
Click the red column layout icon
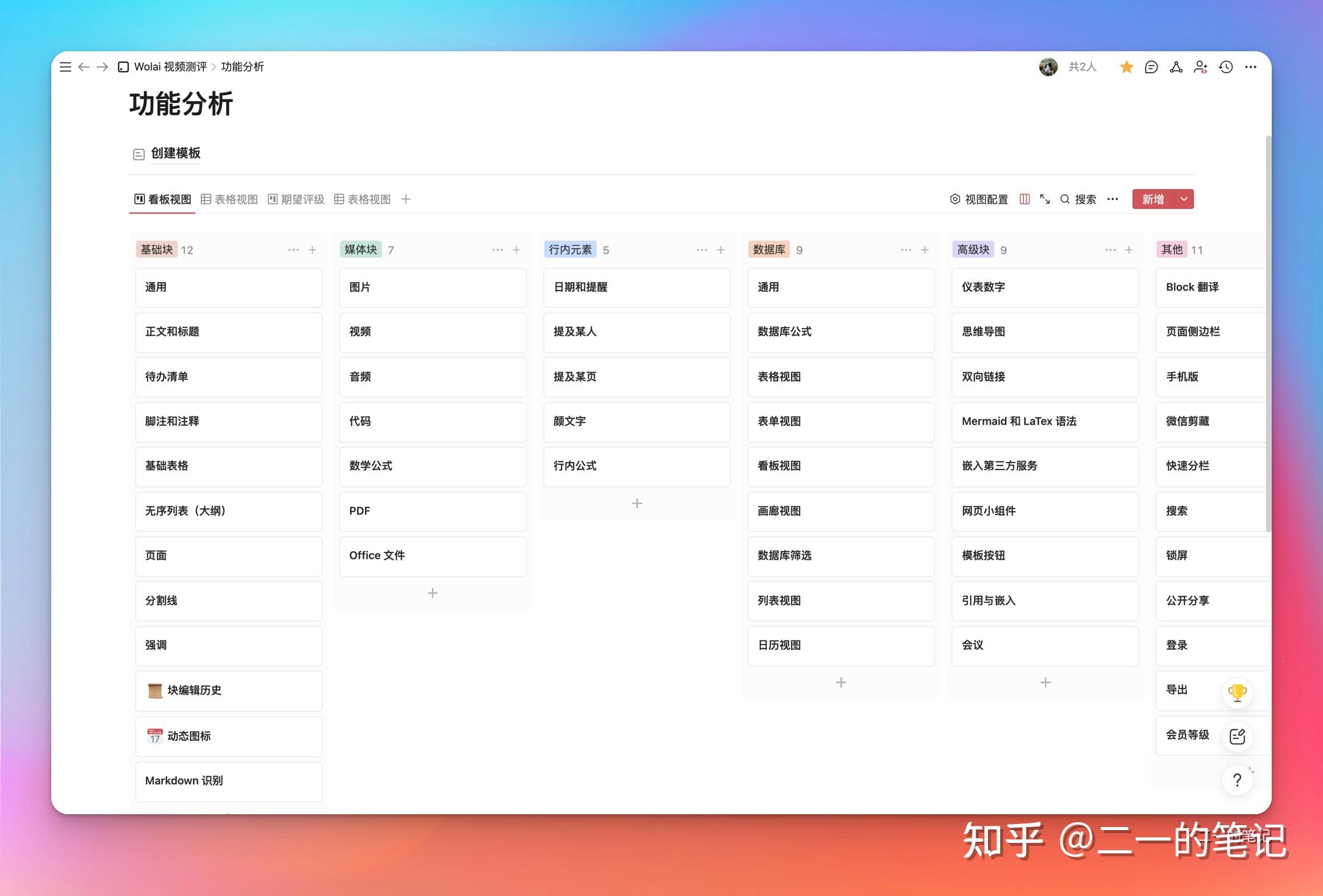1024,199
